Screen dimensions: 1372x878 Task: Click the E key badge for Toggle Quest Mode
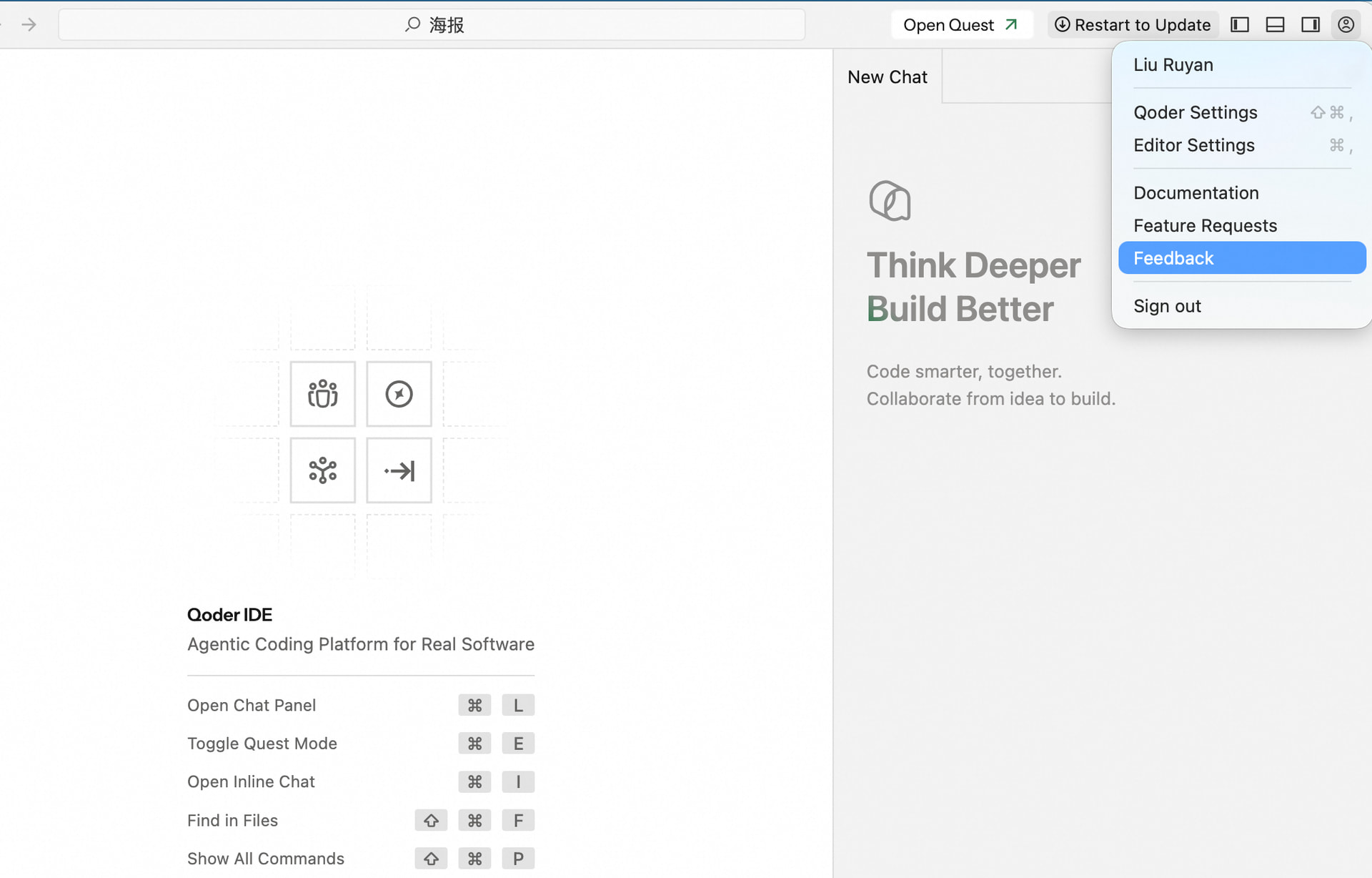[x=518, y=744]
